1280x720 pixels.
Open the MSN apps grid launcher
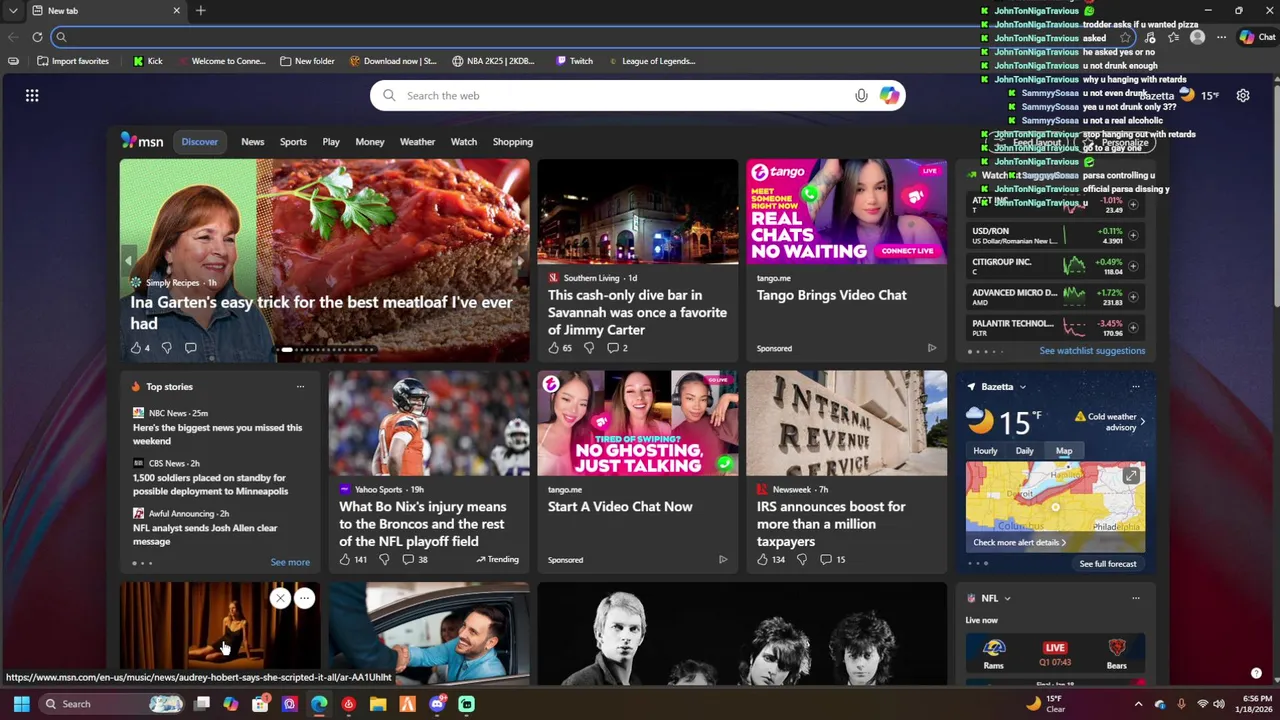click(32, 95)
